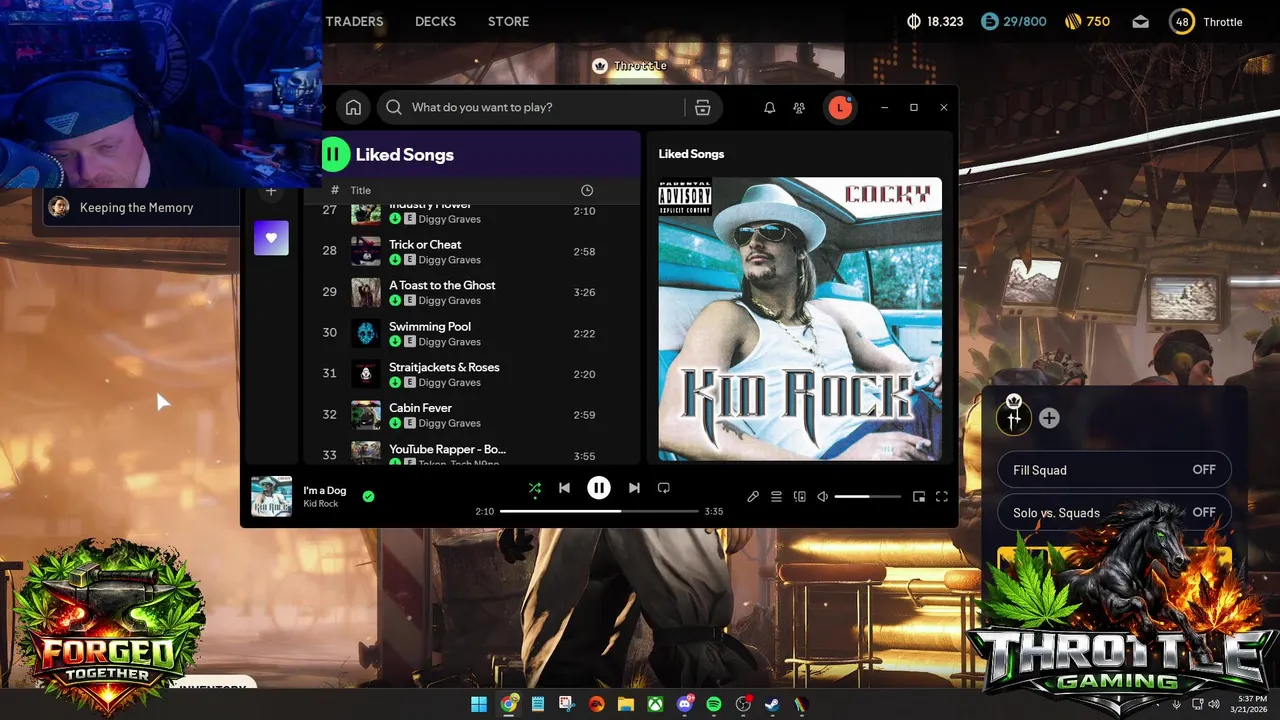Open the game's TRADERS tab
Viewport: 1280px width, 720px height.
pyautogui.click(x=354, y=21)
